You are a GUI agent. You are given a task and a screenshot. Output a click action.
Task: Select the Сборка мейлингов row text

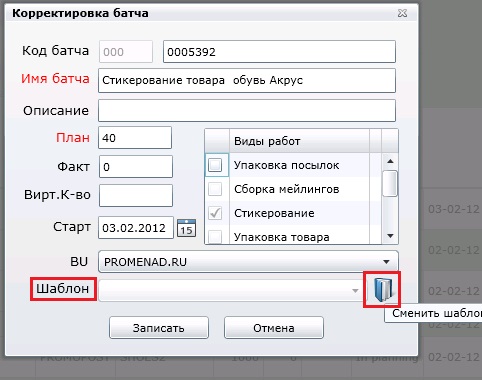[x=286, y=189]
